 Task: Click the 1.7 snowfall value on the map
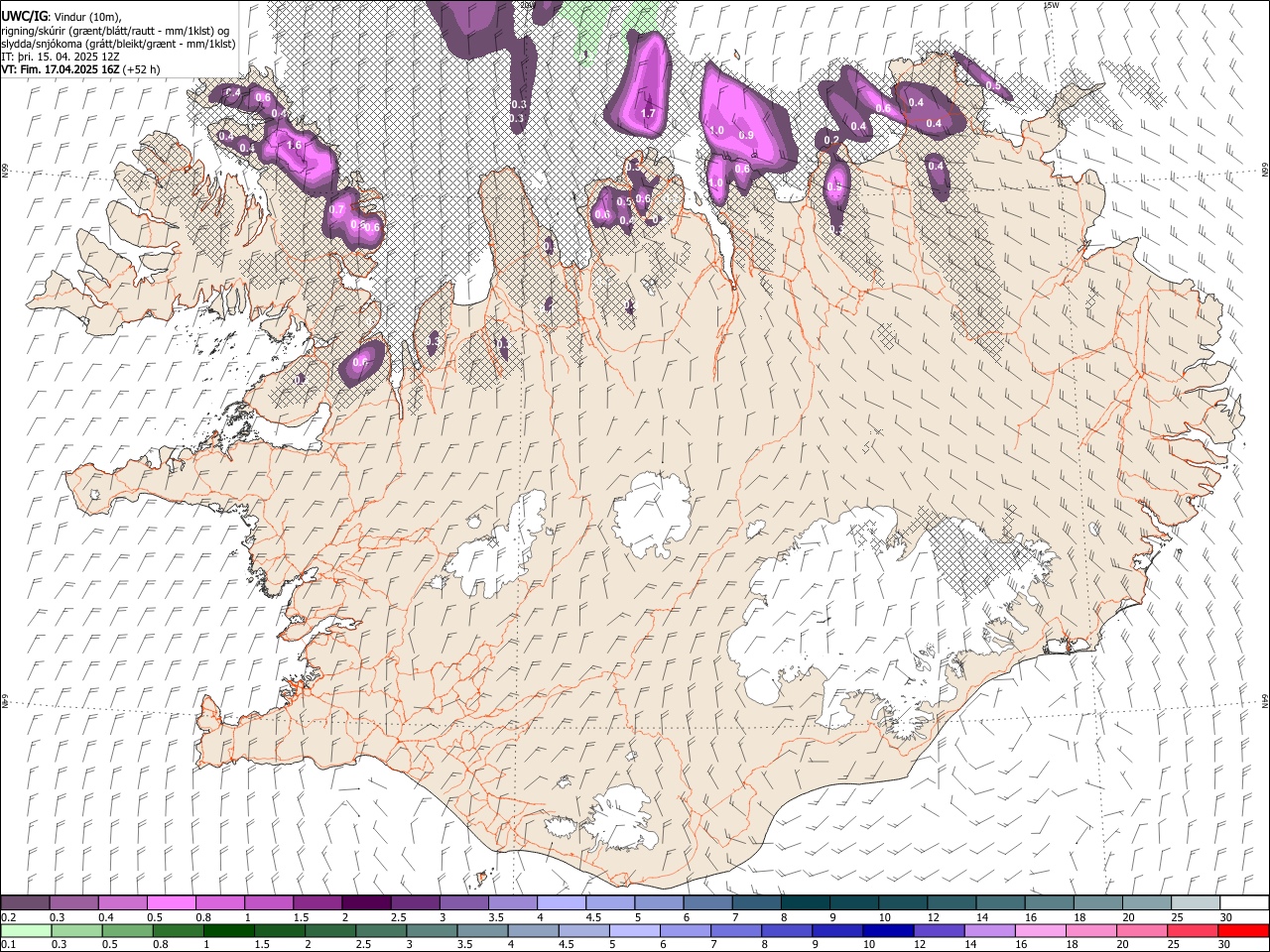click(x=648, y=113)
